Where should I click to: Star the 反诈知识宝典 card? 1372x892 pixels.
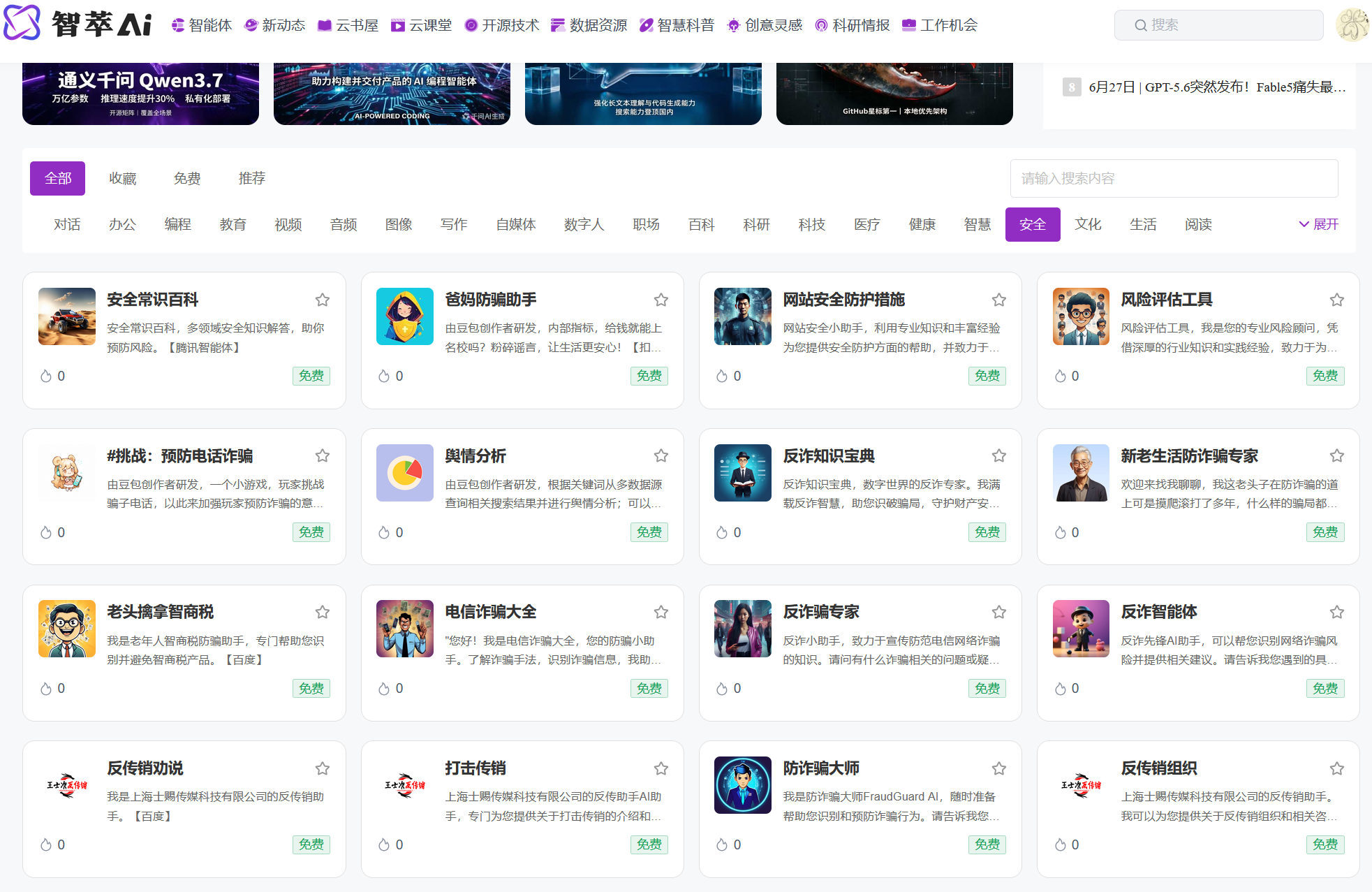coord(998,456)
